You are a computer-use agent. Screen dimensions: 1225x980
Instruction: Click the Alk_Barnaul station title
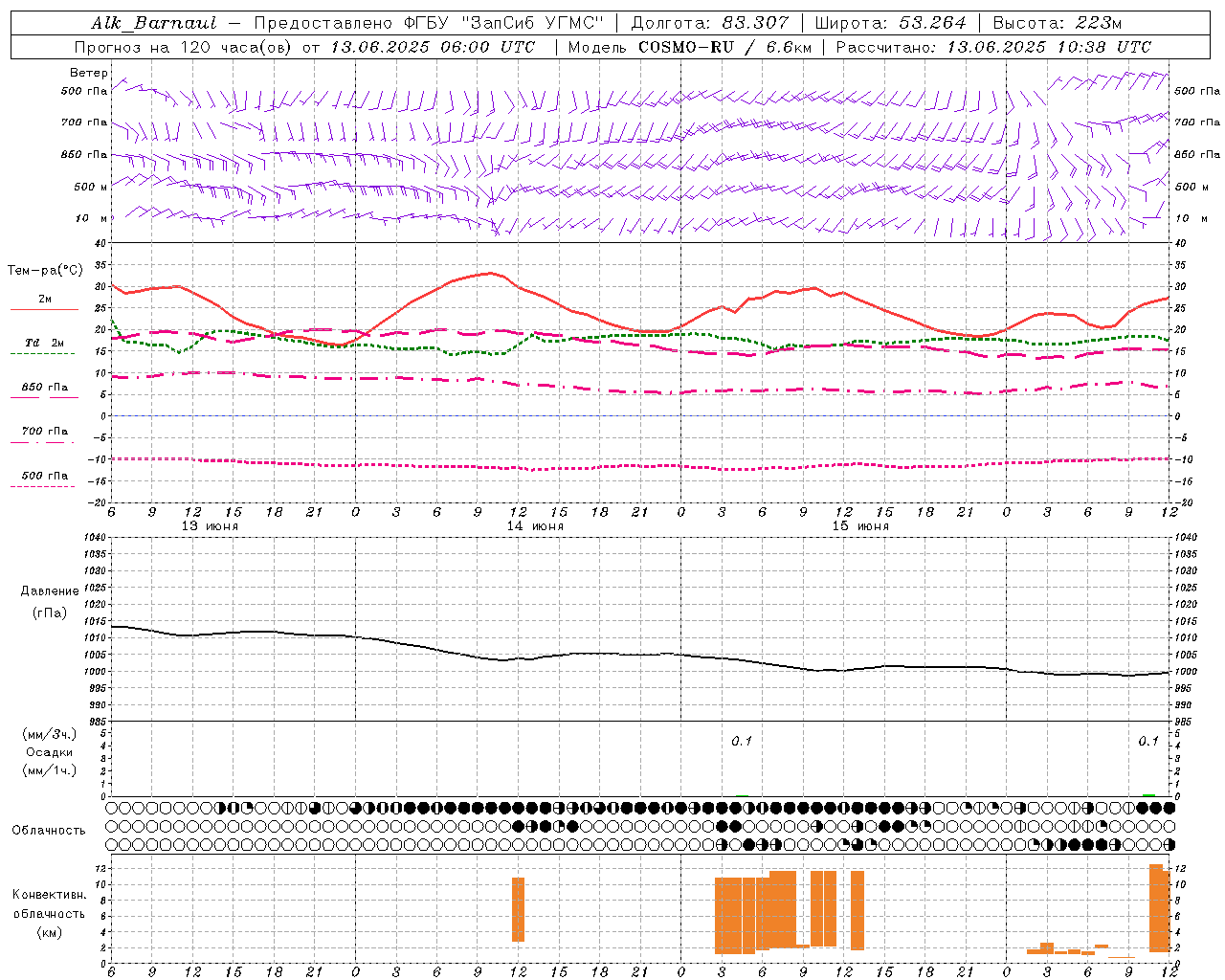pyautogui.click(x=154, y=23)
